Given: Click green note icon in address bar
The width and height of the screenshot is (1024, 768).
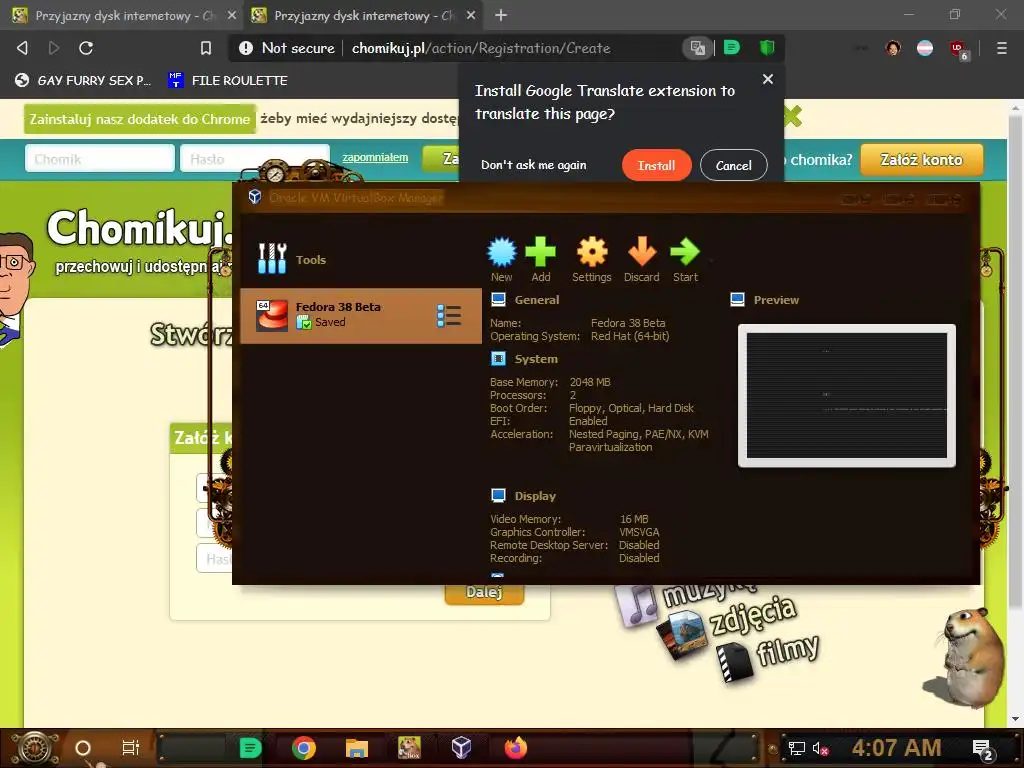Looking at the screenshot, I should (732, 47).
